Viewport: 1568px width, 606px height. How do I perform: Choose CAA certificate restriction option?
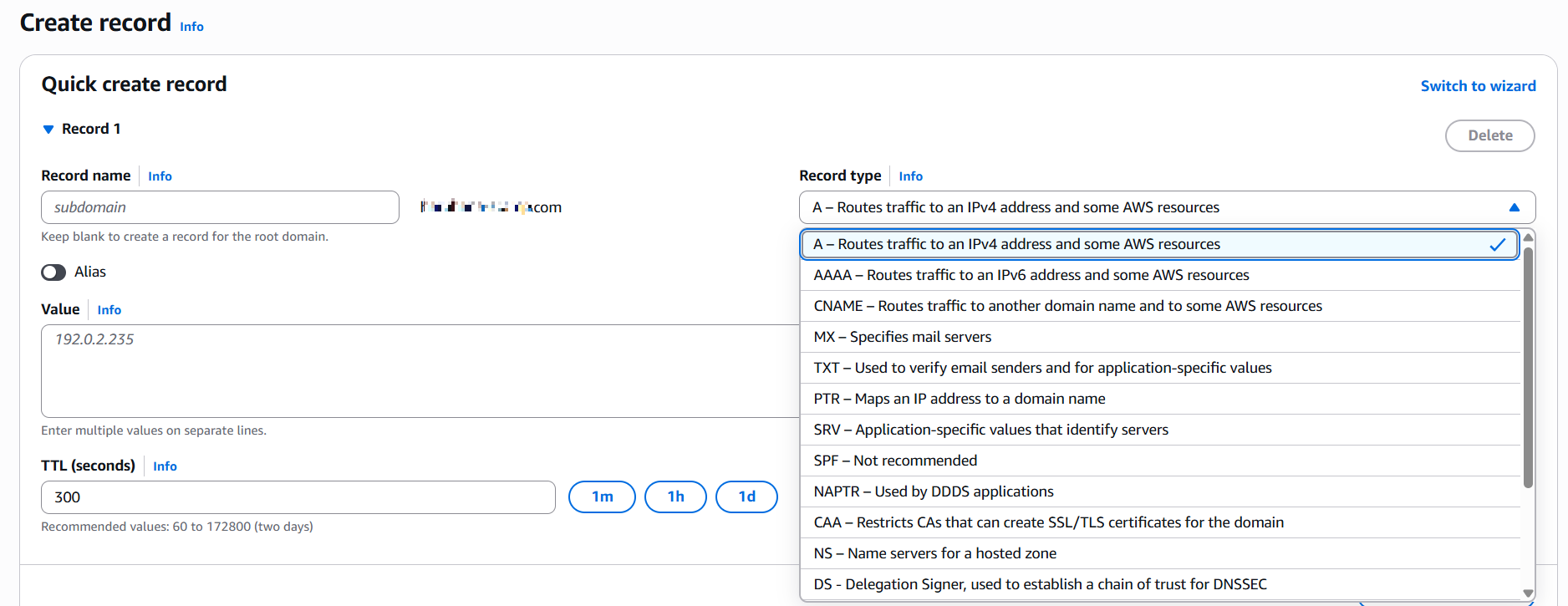pos(1160,522)
